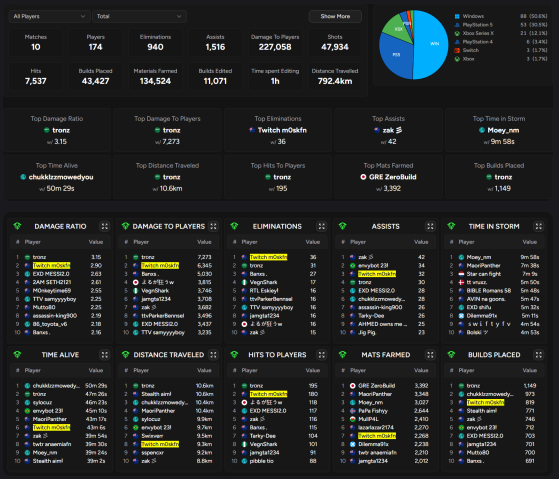The height and width of the screenshot is (479, 559).
Task: Click the Matches stat card showing 10
Action: (36, 42)
